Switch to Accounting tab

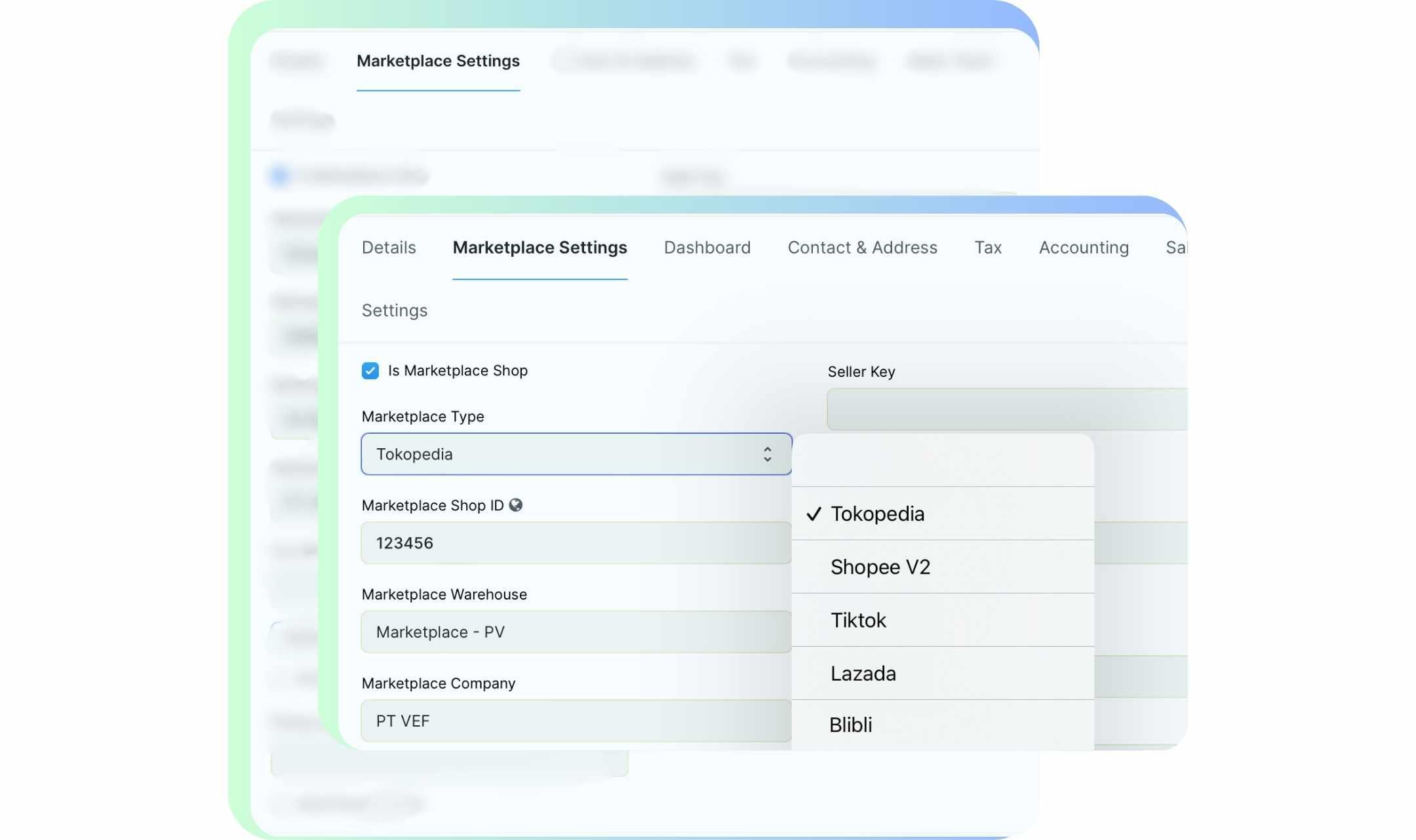point(1083,248)
